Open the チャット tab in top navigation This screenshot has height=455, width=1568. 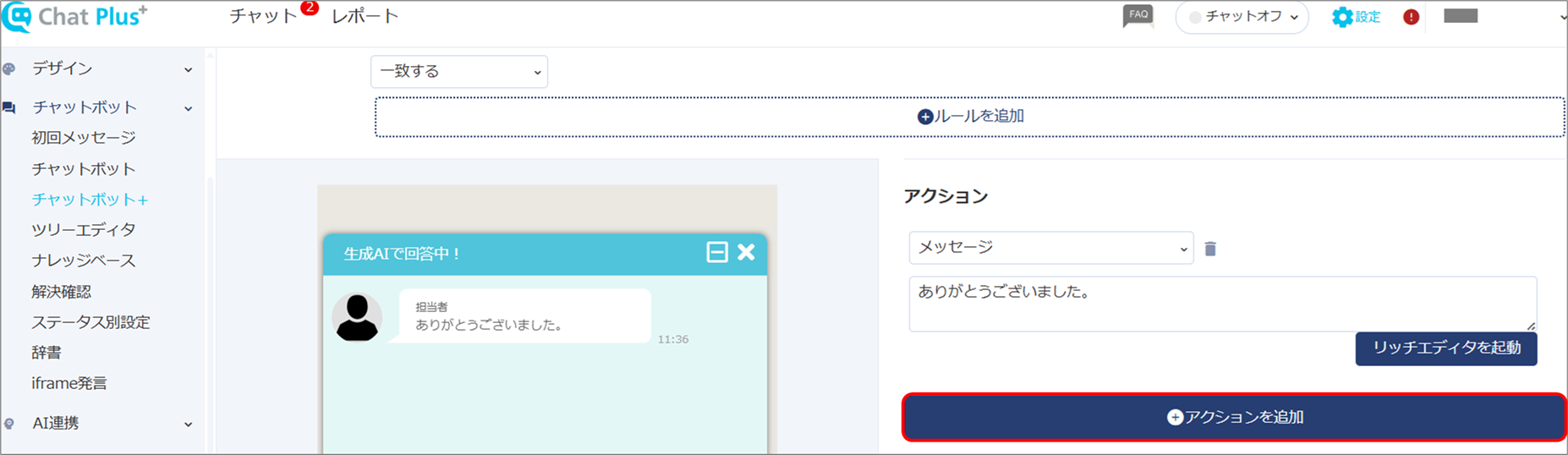pos(263,16)
